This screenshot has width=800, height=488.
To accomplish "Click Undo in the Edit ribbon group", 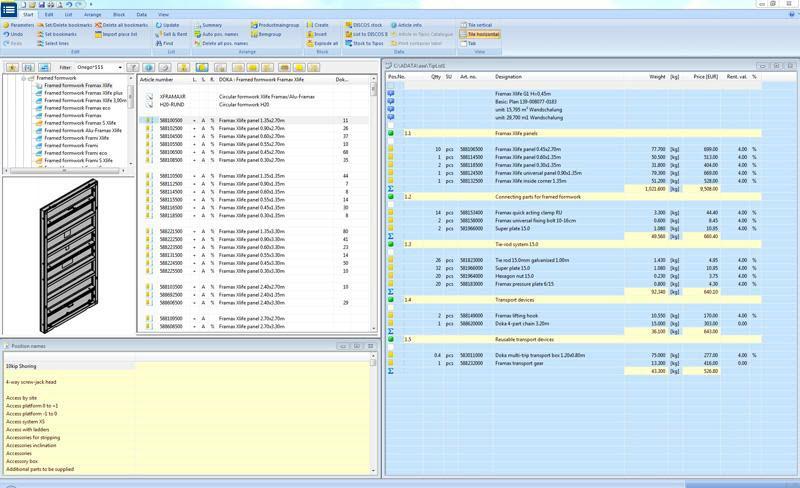I will (x=13, y=34).
